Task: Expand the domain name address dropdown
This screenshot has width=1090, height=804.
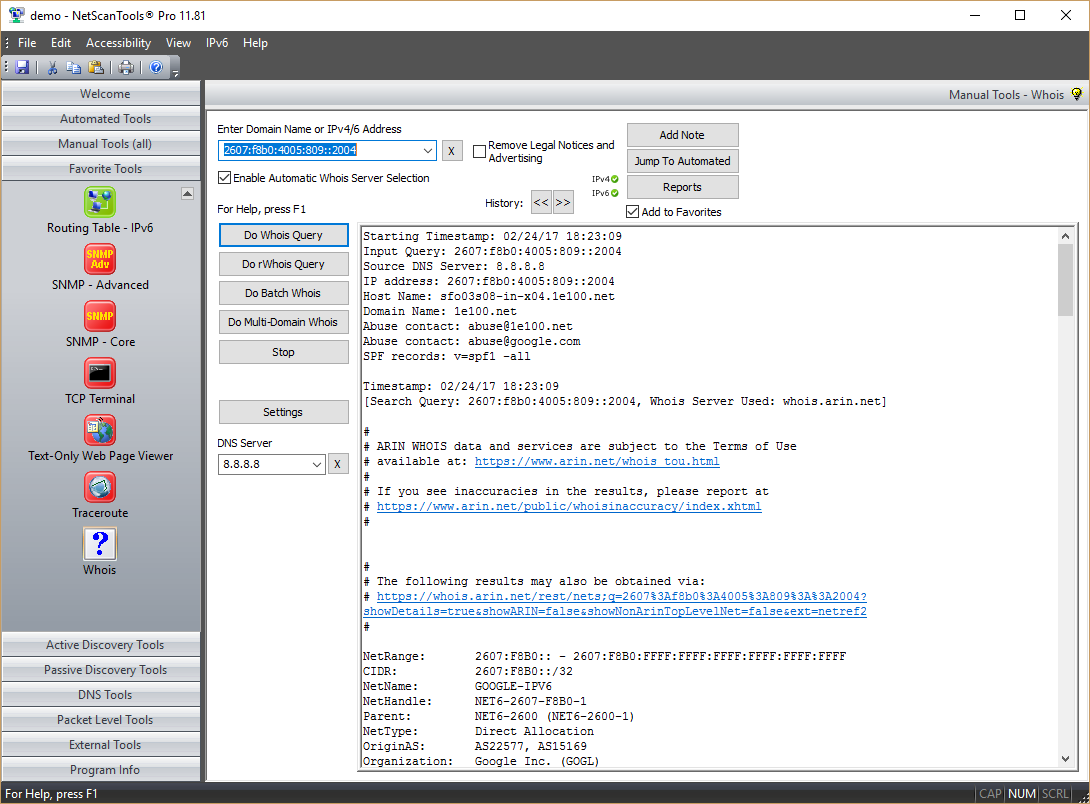Action: coord(428,150)
